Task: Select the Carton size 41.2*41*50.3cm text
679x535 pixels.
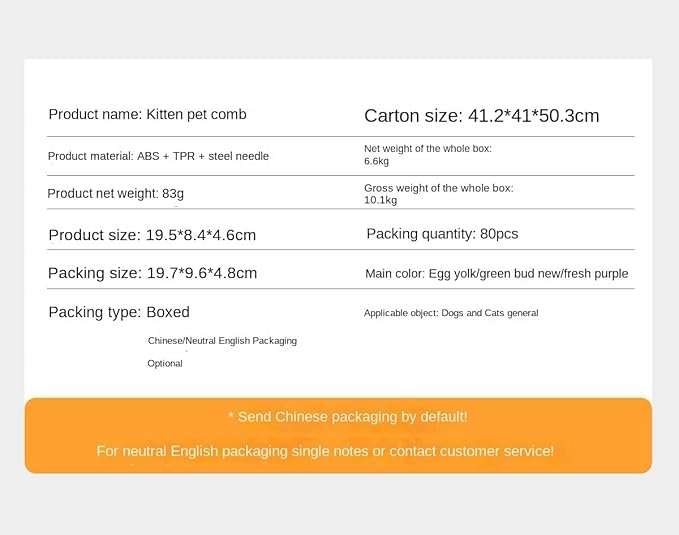Action: [x=481, y=116]
